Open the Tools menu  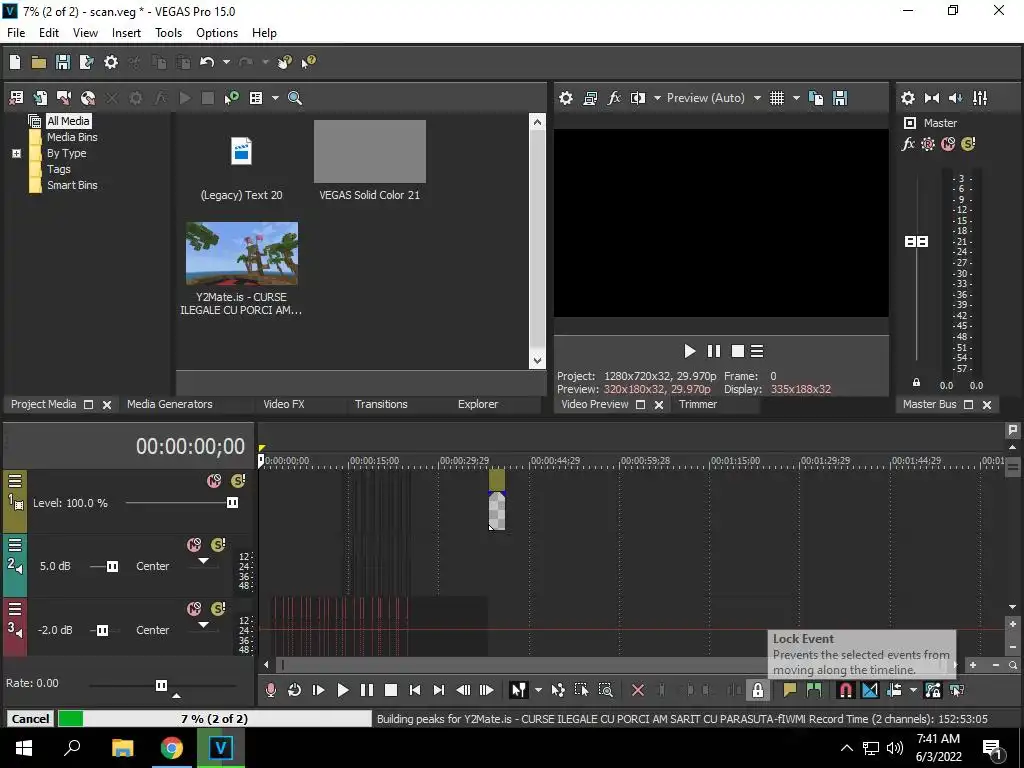[168, 33]
